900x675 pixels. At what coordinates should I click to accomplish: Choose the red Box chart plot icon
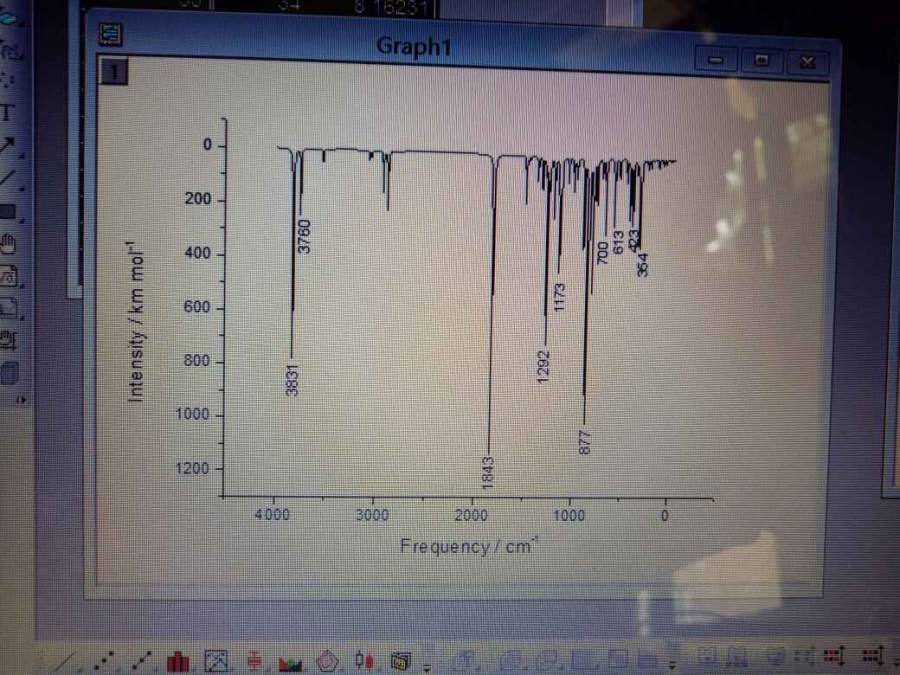253,661
